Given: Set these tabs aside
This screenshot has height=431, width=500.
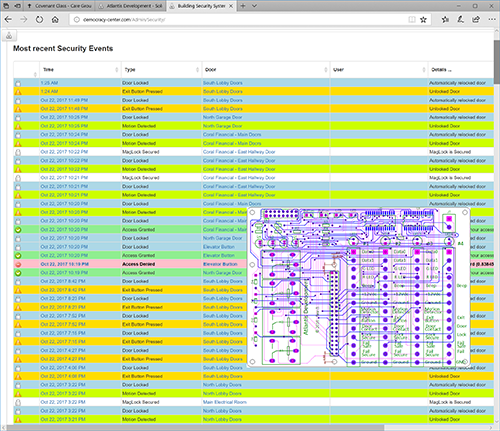Looking at the screenshot, I should 17,6.
